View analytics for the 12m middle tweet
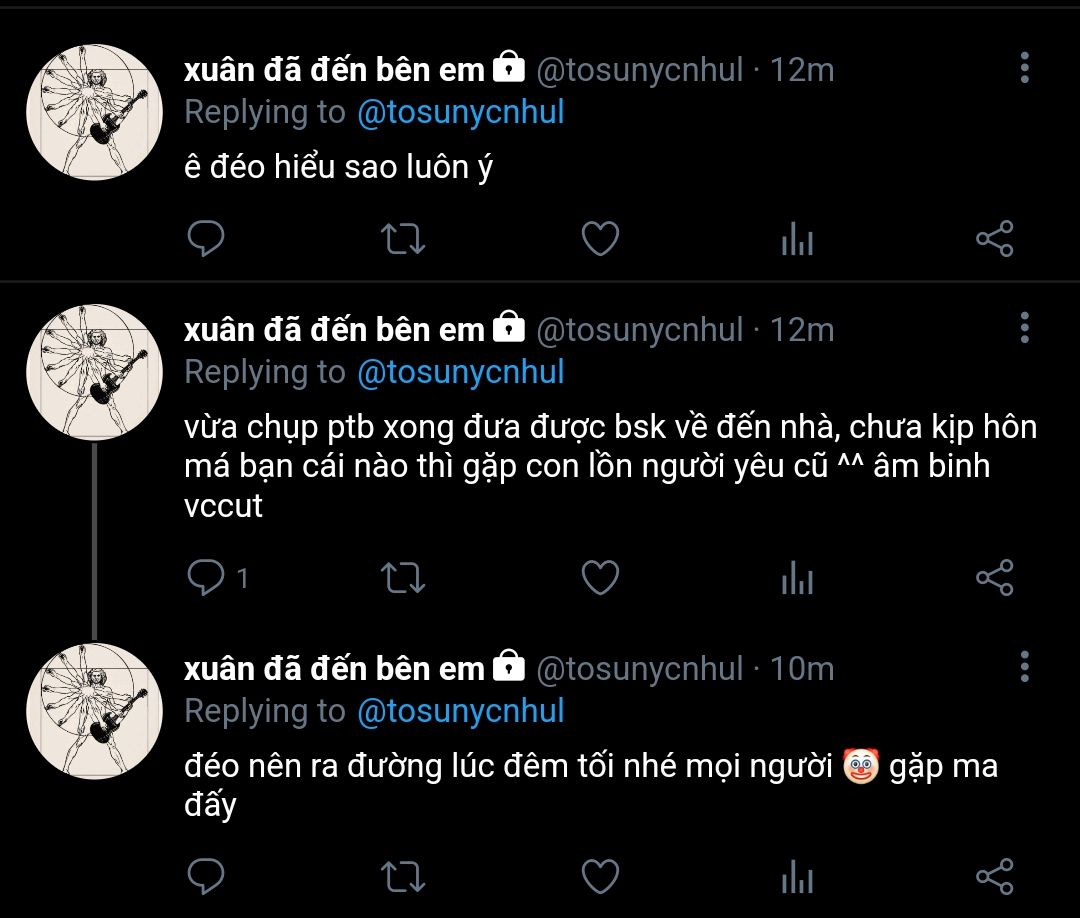1080x918 pixels. coord(797,577)
